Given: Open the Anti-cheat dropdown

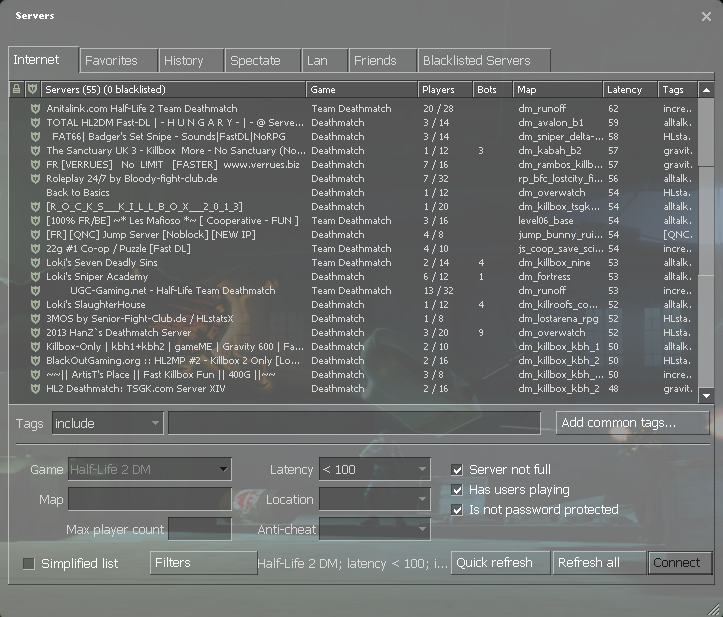Looking at the screenshot, I should (x=374, y=529).
